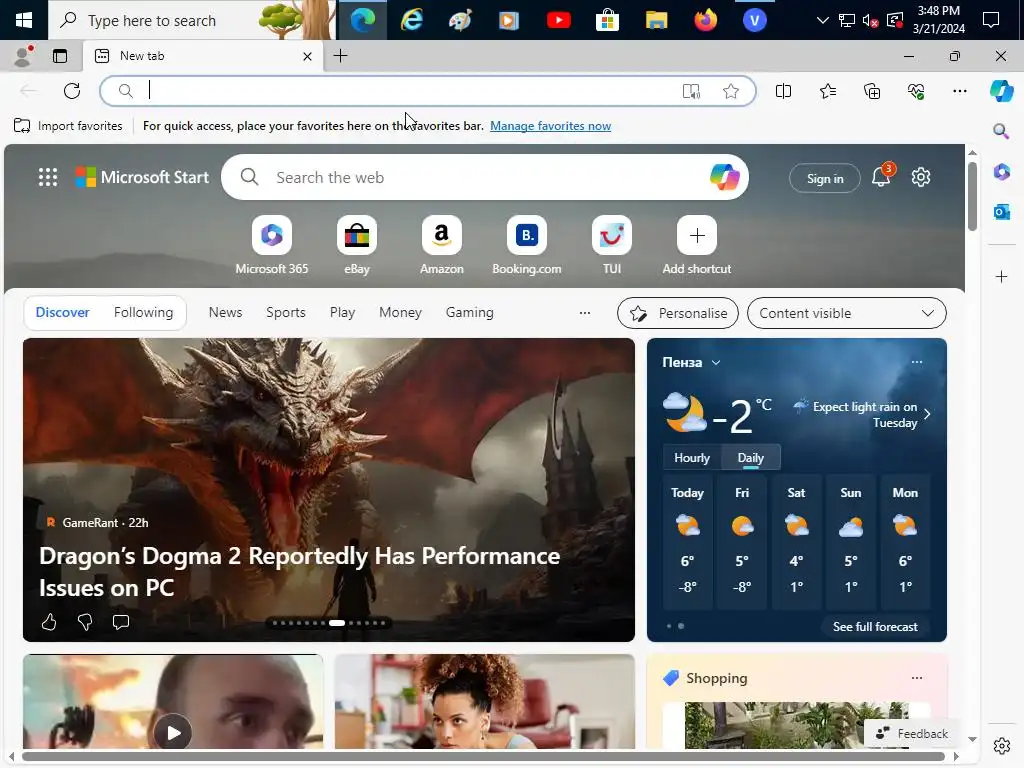Open the Collections icon

click(x=872, y=91)
